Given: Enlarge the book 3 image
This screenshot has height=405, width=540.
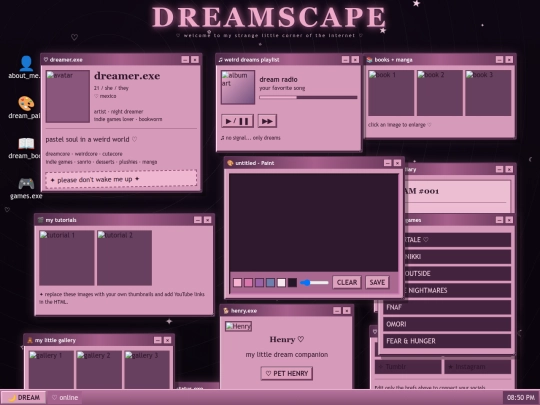Looking at the screenshot, I should click(488, 93).
